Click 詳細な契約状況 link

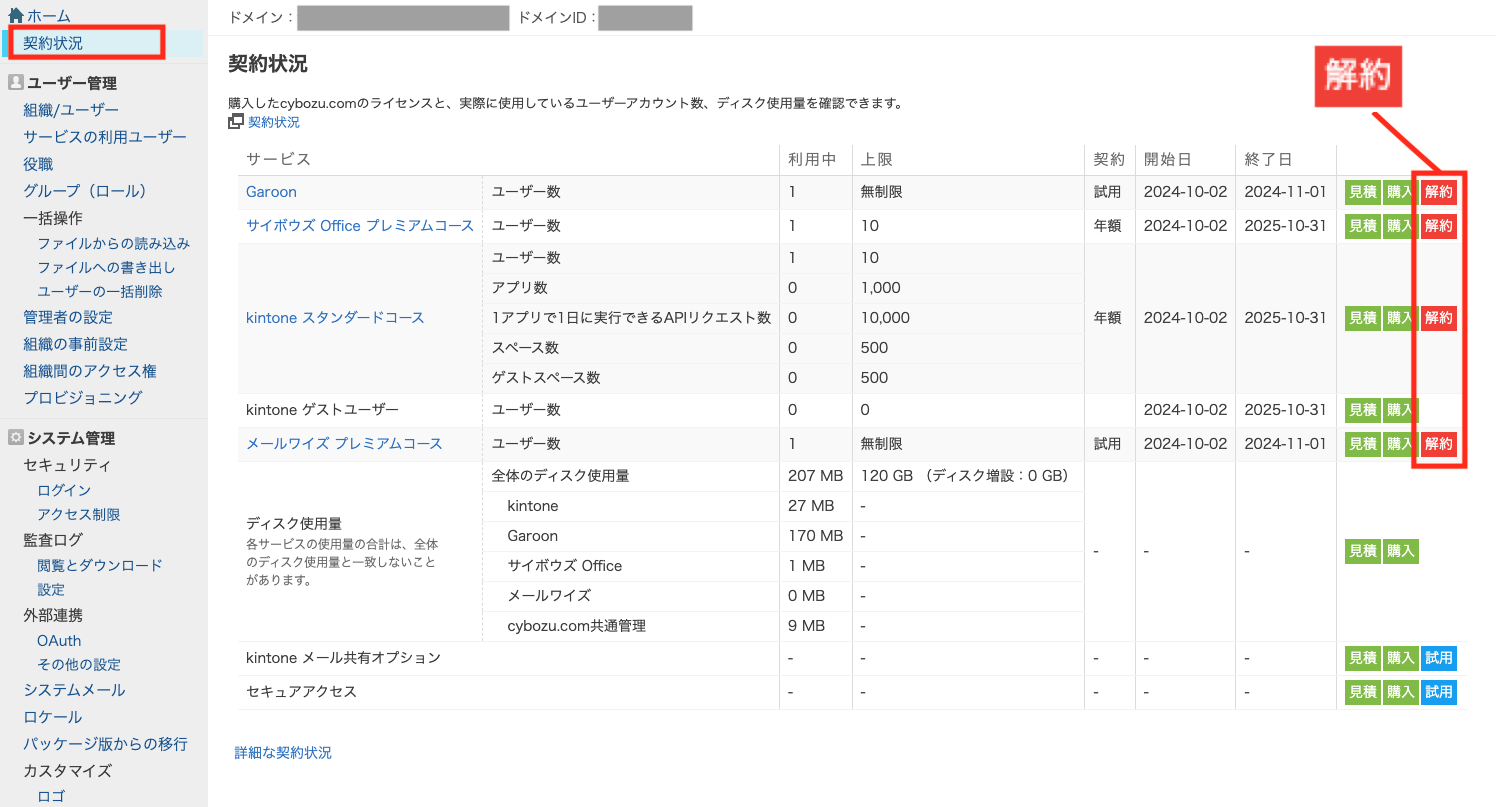pyautogui.click(x=283, y=753)
